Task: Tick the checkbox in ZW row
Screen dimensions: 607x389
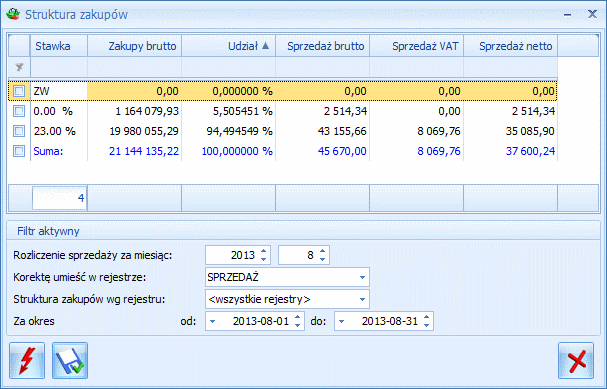Action: click(x=19, y=91)
